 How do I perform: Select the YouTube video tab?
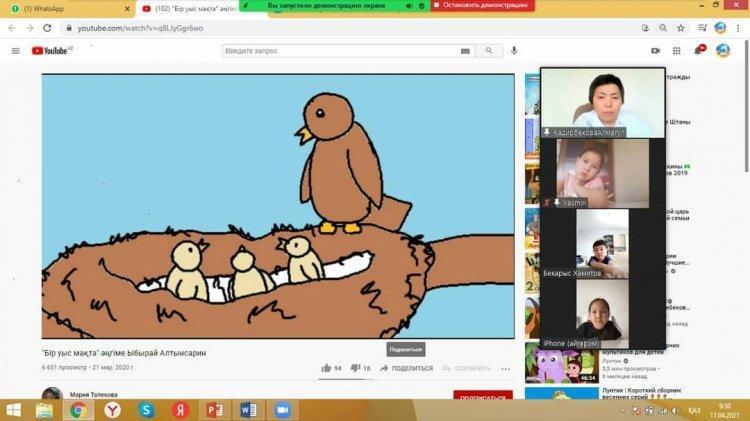click(x=191, y=9)
